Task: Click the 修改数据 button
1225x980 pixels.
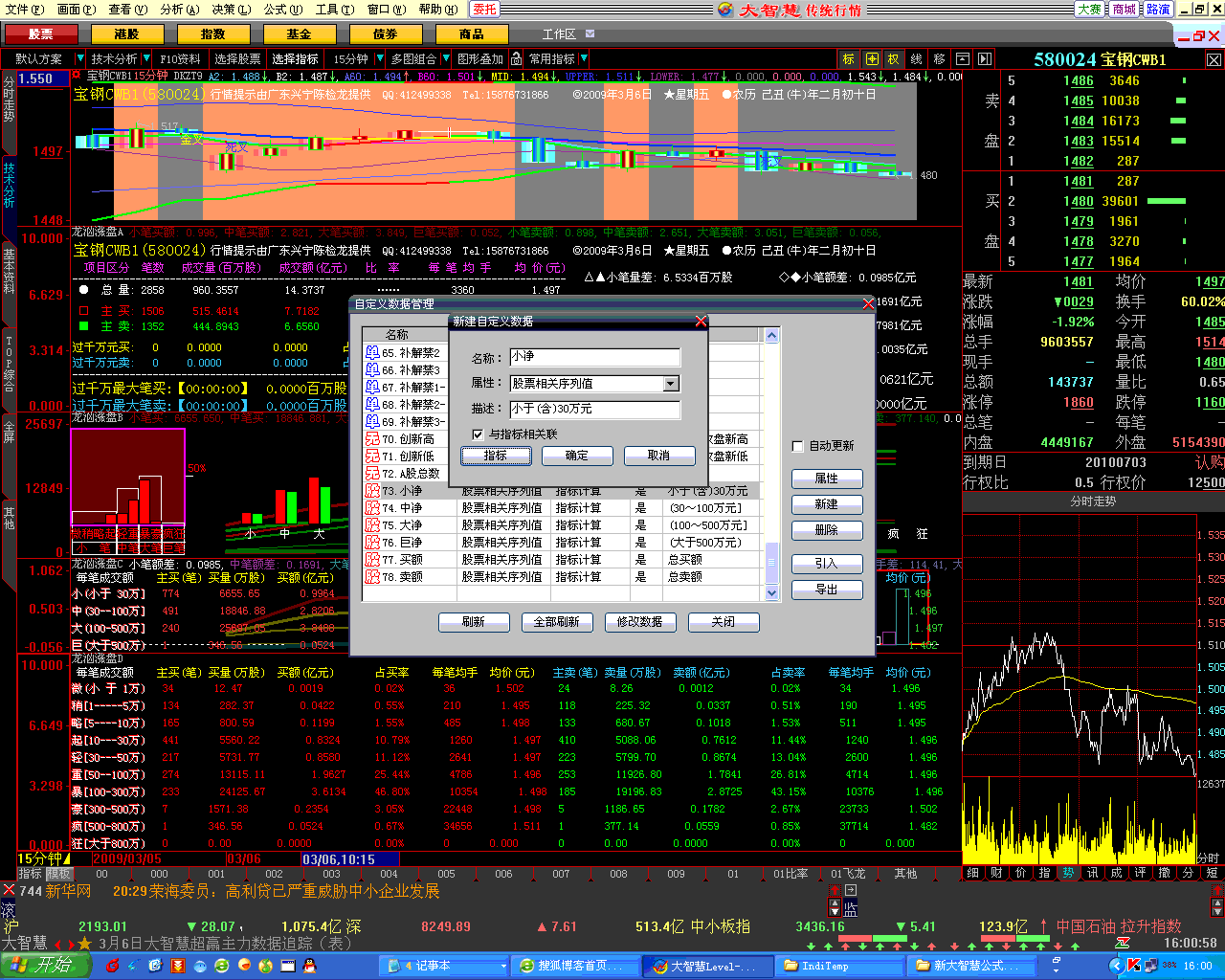Action: click(639, 622)
